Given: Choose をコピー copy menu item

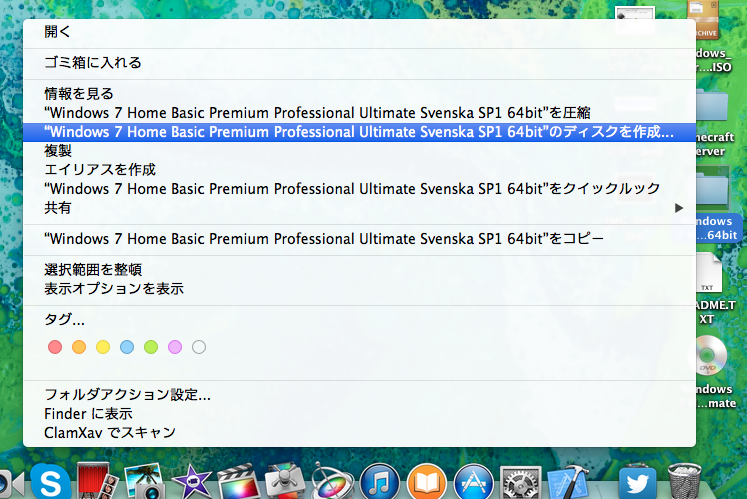Looking at the screenshot, I should pos(359,238).
